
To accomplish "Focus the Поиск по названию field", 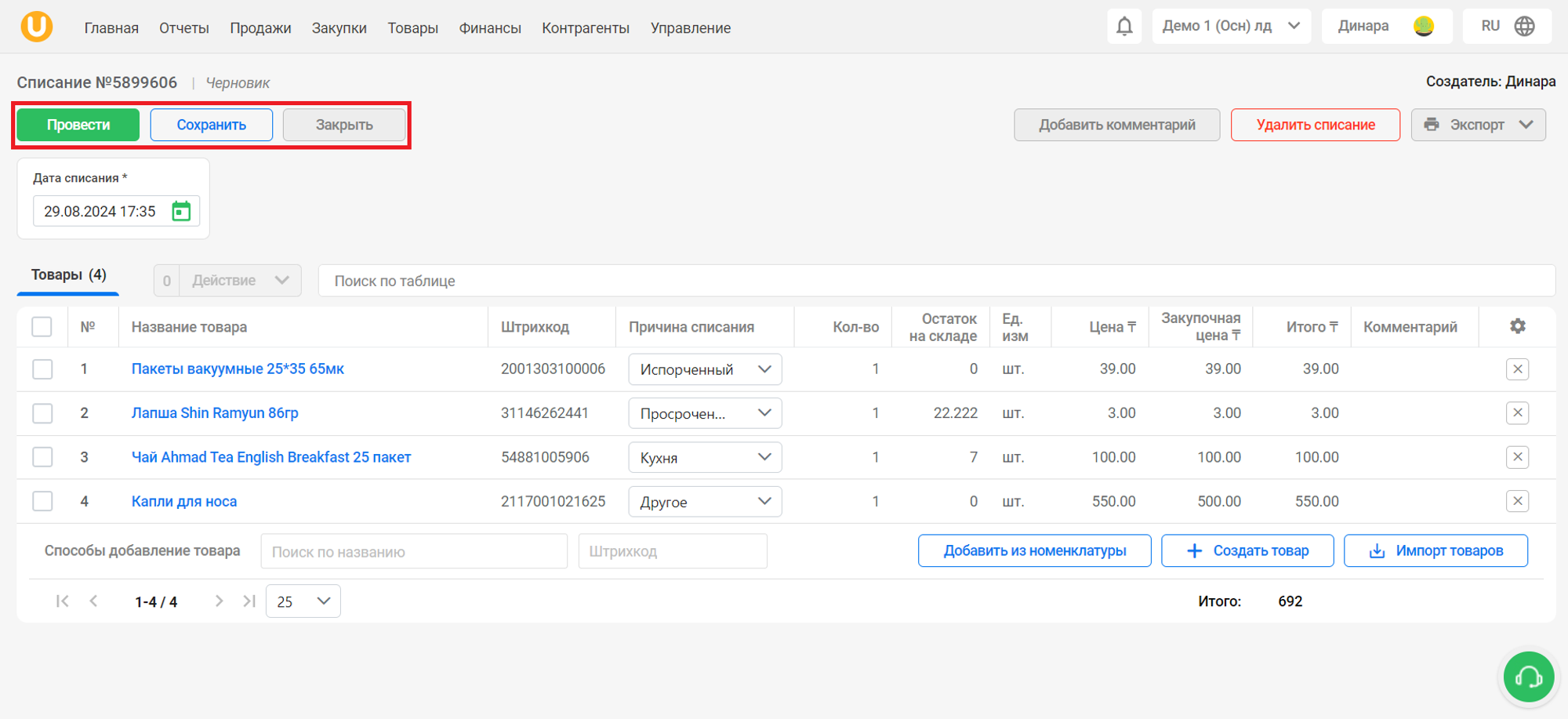I will coord(414,551).
